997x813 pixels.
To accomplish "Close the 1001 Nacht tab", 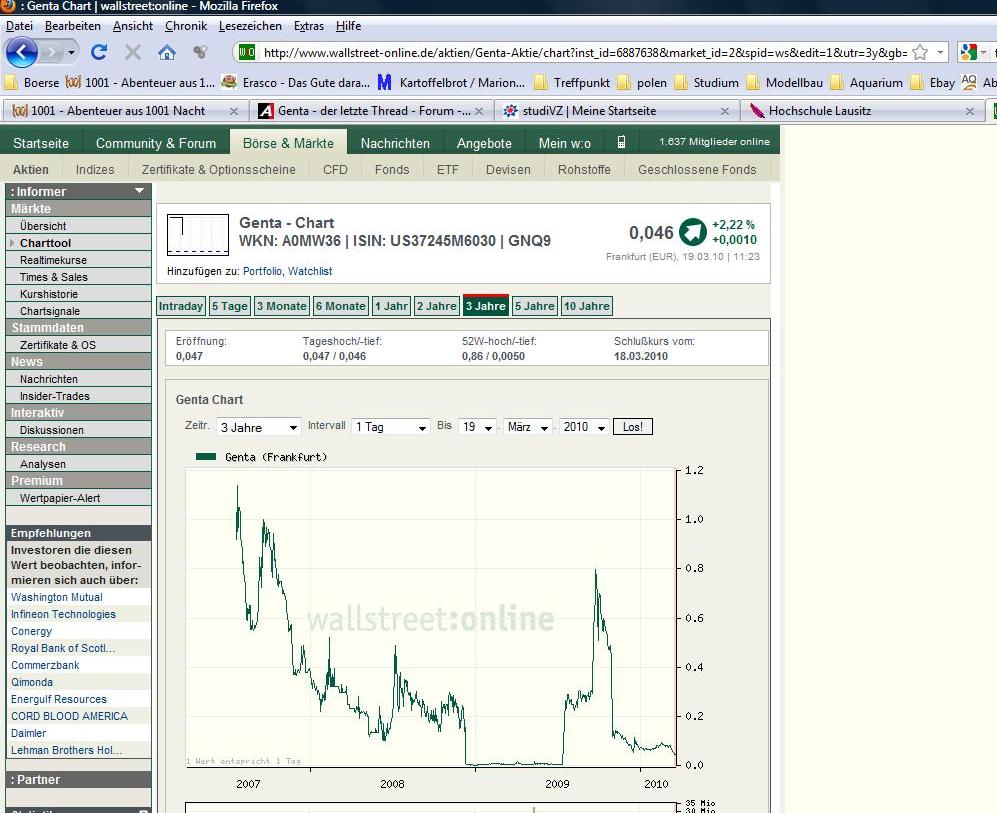I will tap(234, 111).
